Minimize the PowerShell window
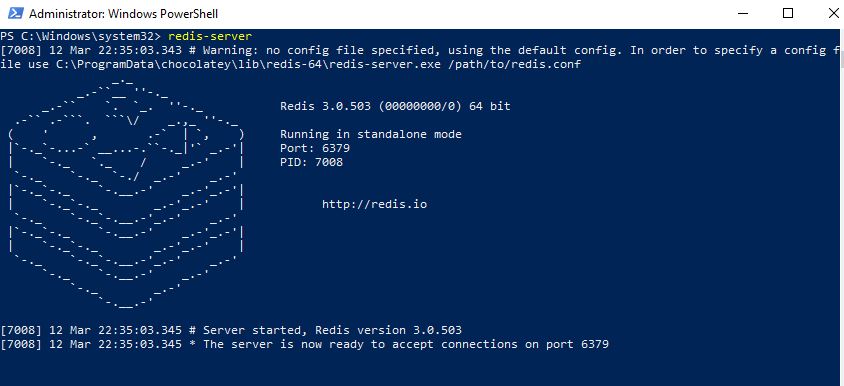 click(x=744, y=13)
